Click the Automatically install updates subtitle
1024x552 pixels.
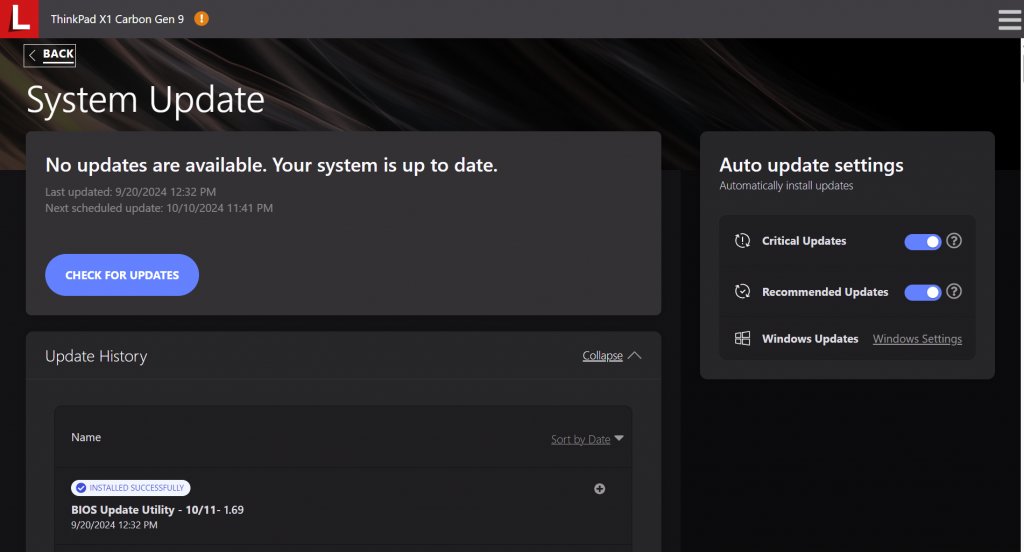786,186
